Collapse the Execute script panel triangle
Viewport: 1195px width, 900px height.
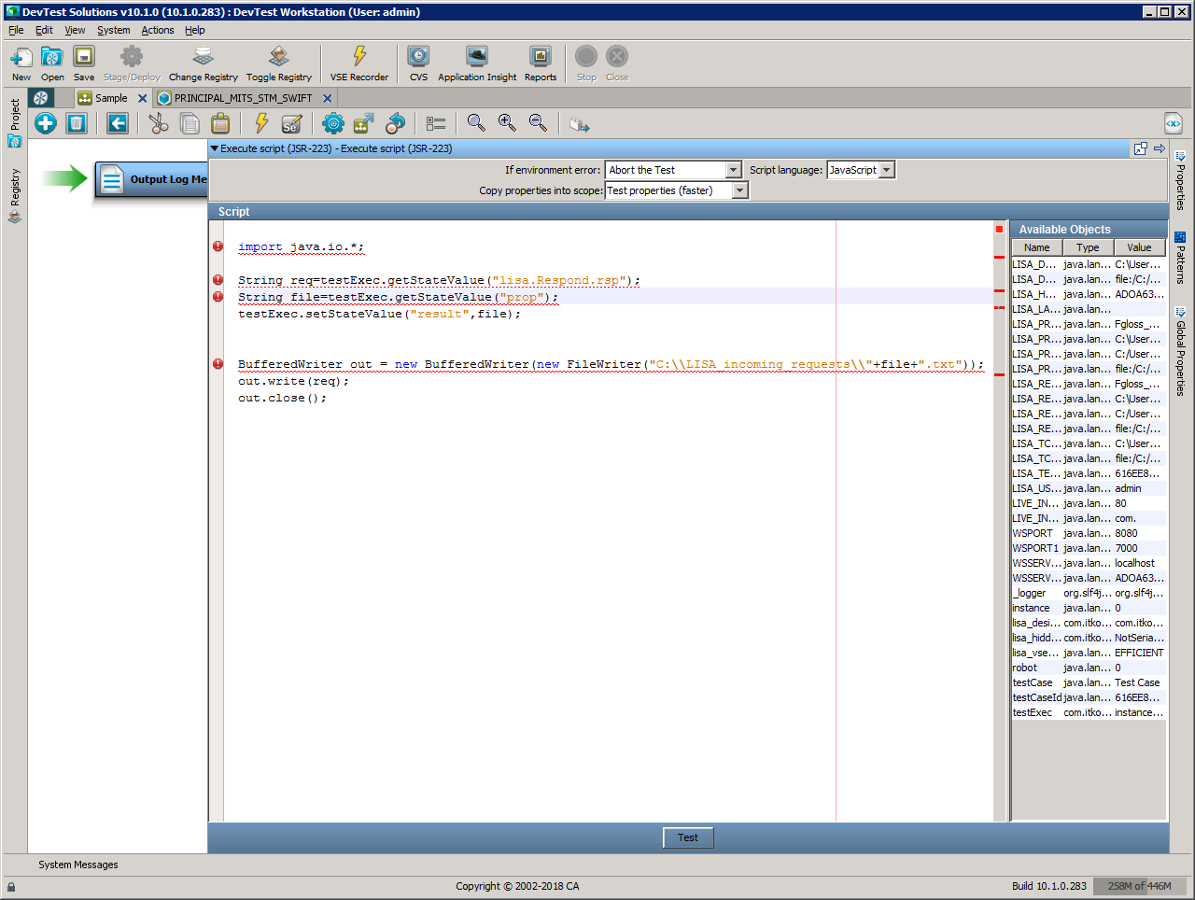click(214, 149)
